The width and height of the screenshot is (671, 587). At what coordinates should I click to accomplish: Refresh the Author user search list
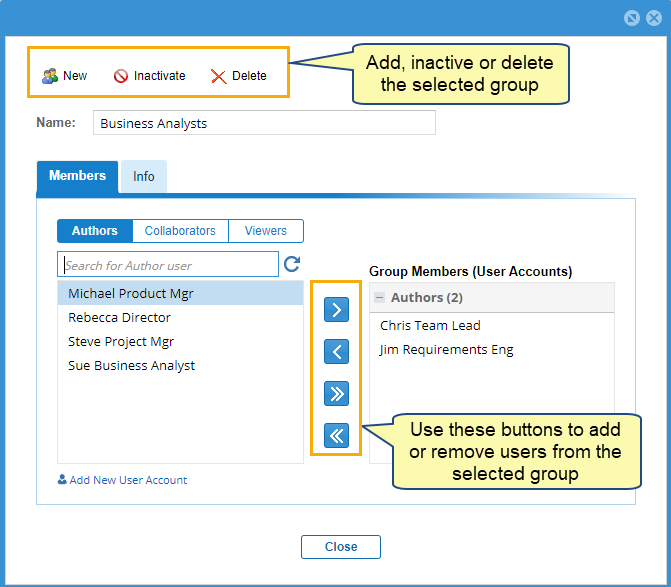(x=292, y=264)
